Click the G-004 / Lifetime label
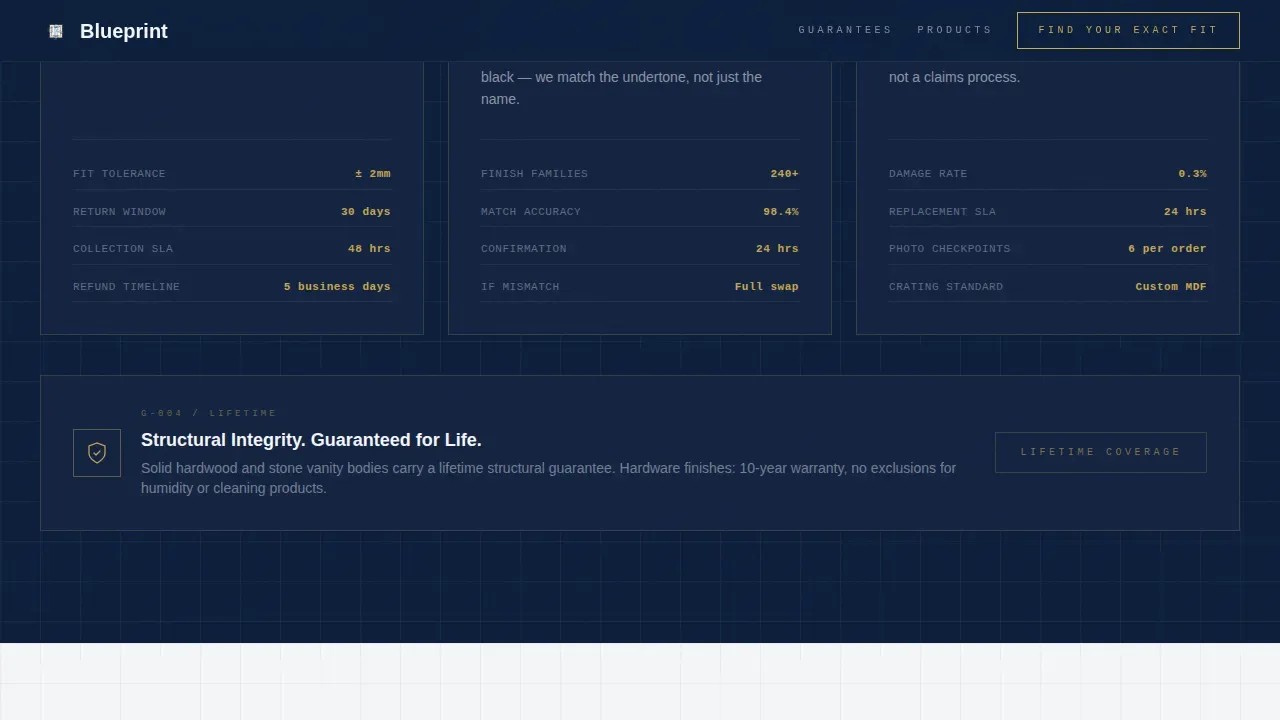The height and width of the screenshot is (720, 1280). point(209,413)
